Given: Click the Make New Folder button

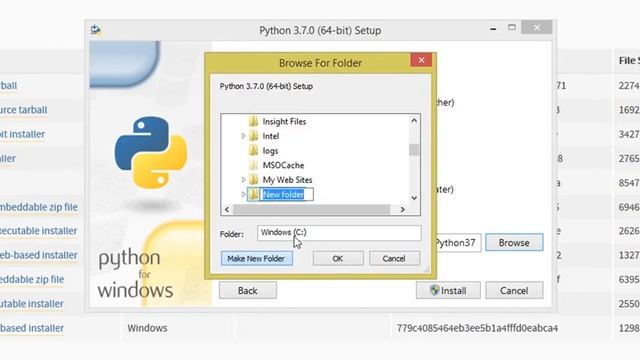Looking at the screenshot, I should click(x=256, y=258).
